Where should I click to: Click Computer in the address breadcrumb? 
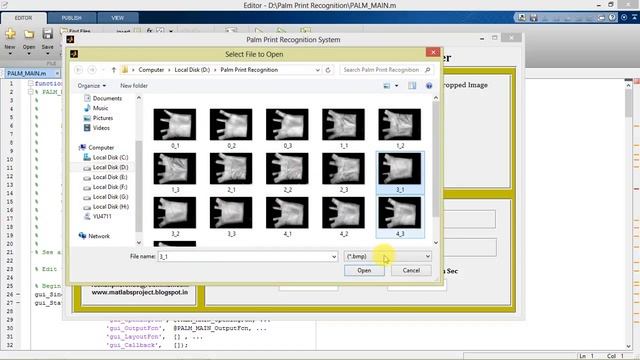tap(151, 70)
